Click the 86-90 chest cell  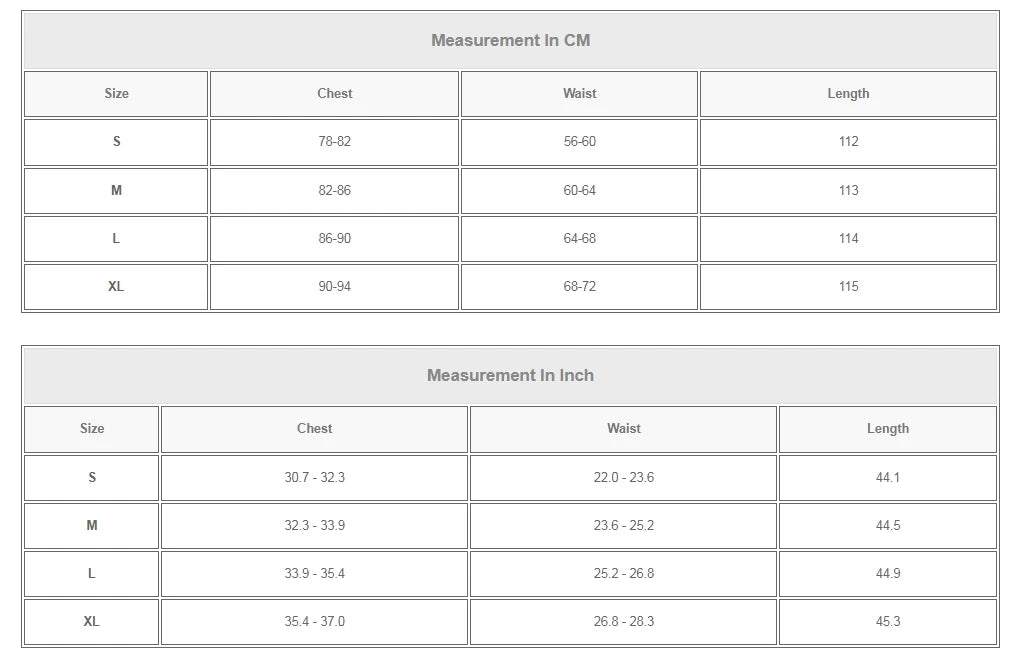click(335, 239)
